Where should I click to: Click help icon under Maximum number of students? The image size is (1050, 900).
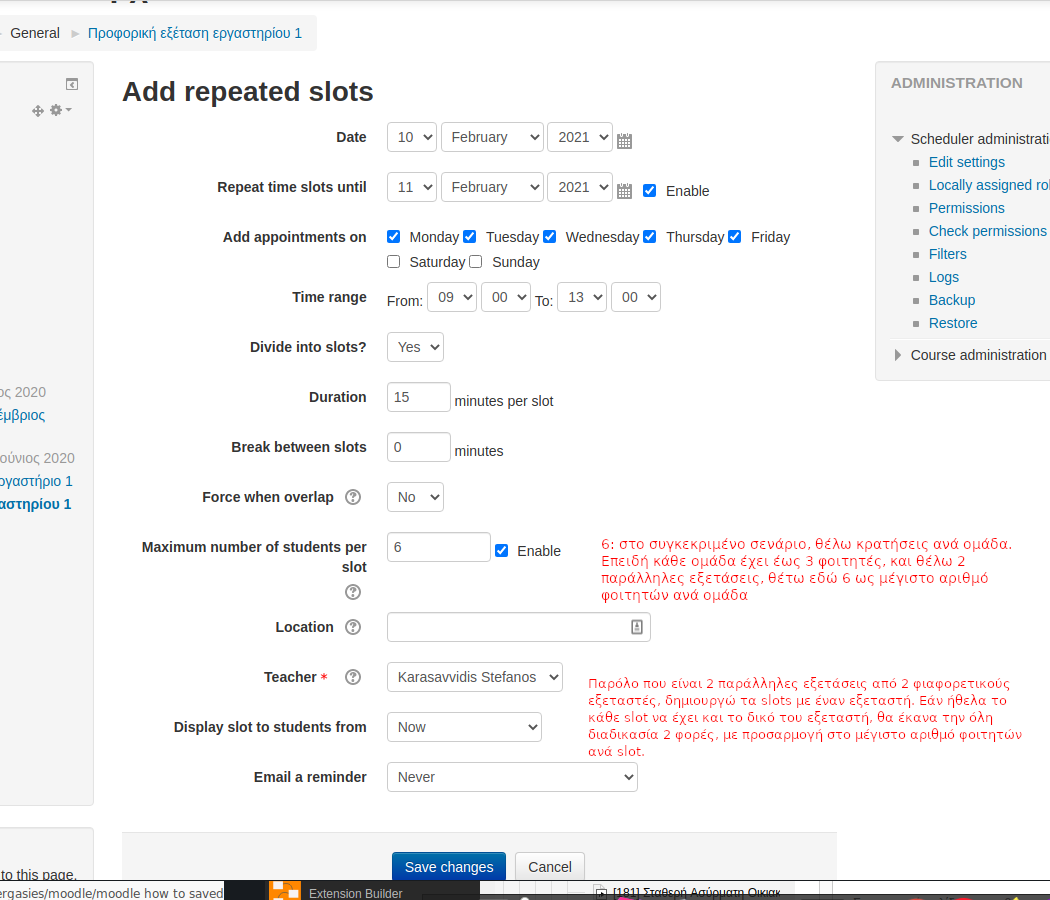click(x=352, y=592)
